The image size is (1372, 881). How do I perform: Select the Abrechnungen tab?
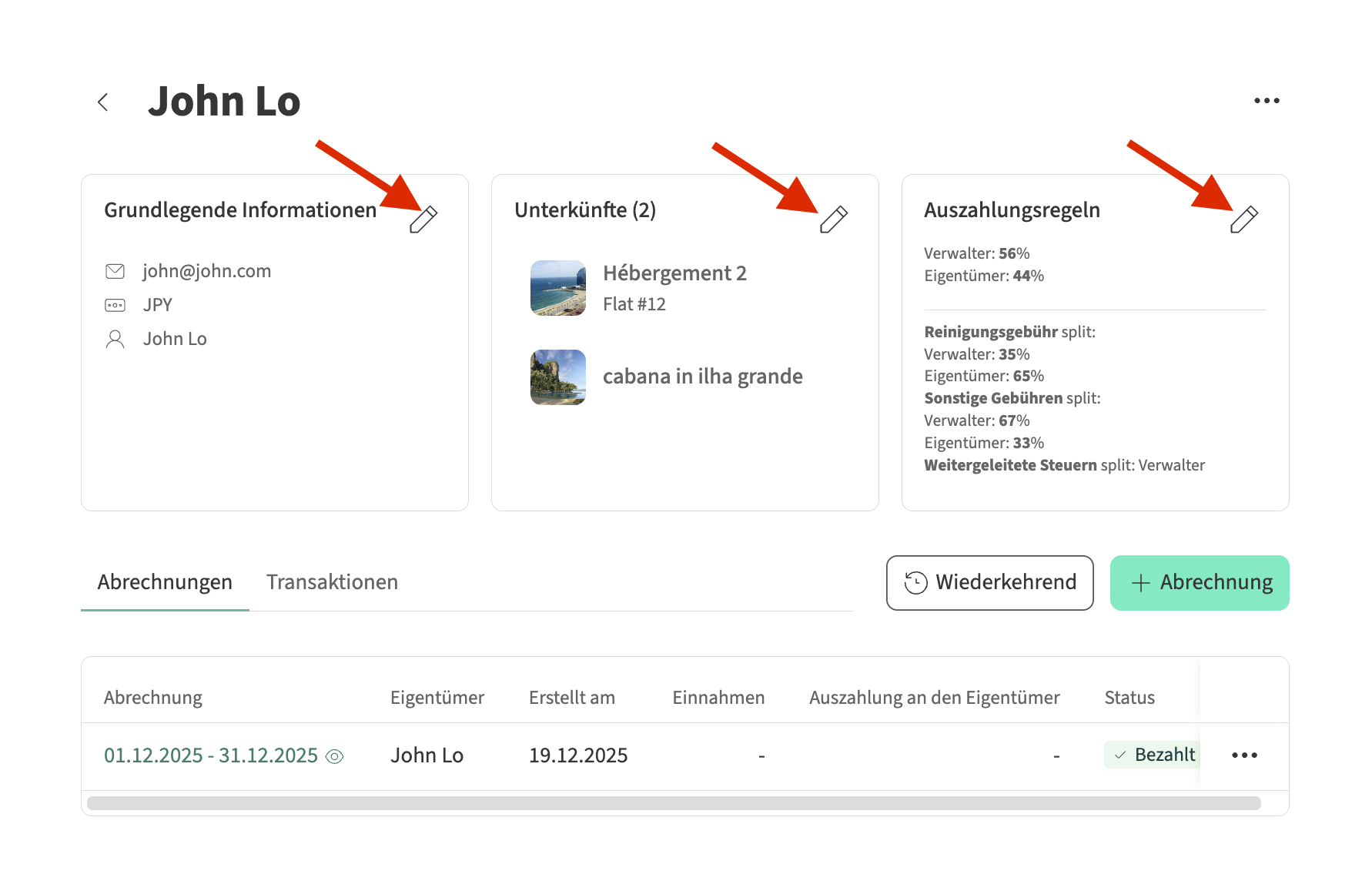pyautogui.click(x=165, y=582)
